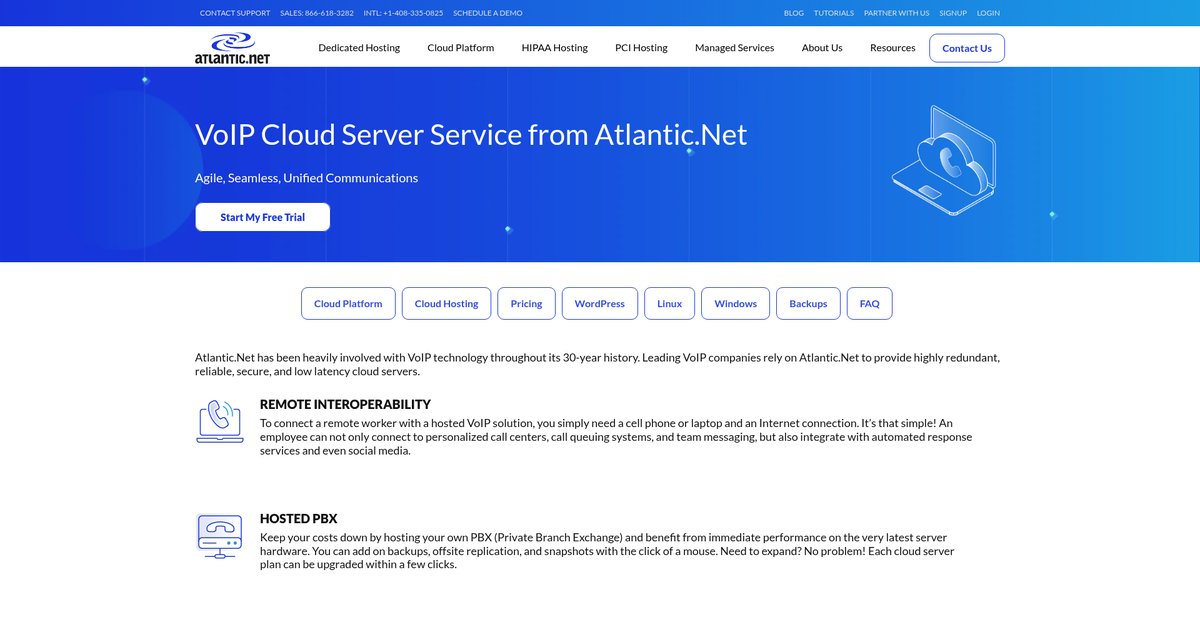The image size is (1200, 620).
Task: Click the VoIP Cloud Server Service heading
Action: point(471,134)
